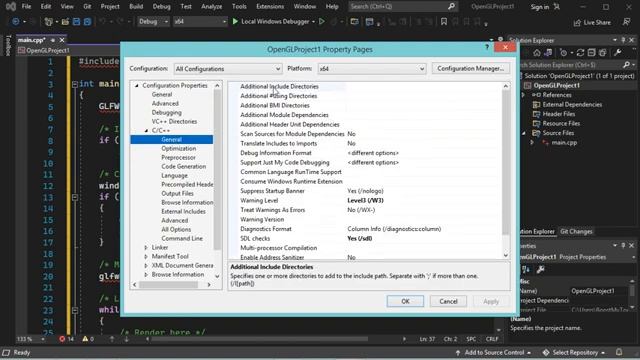Click the New Project toolbar icon
Image resolution: width=640 pixels, height=360 pixels.
49,22
